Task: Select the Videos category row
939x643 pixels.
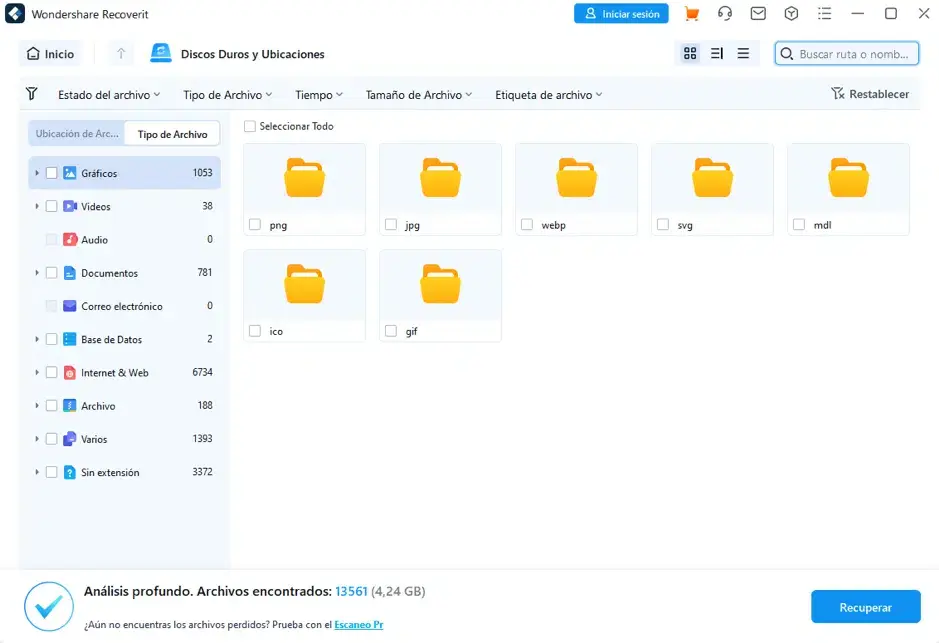Action: click(124, 207)
